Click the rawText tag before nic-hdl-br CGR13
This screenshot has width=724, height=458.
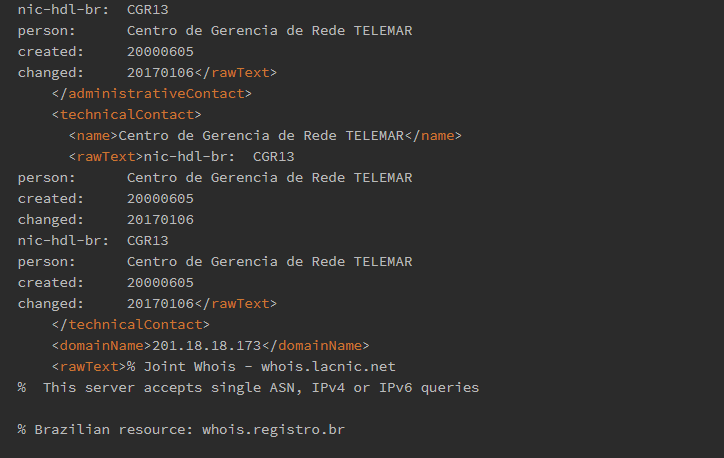click(x=106, y=157)
